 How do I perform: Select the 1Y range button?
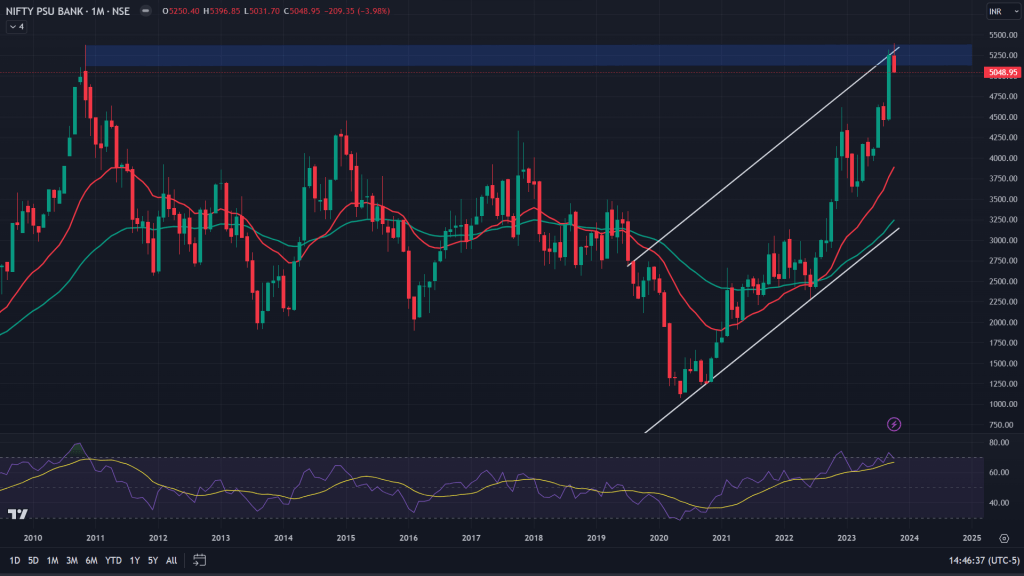click(135, 560)
